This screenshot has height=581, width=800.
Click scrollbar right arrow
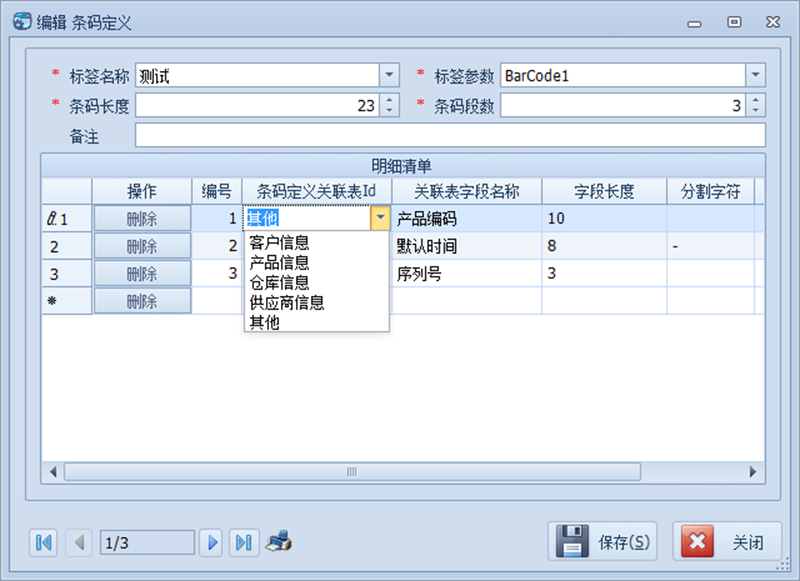click(753, 471)
